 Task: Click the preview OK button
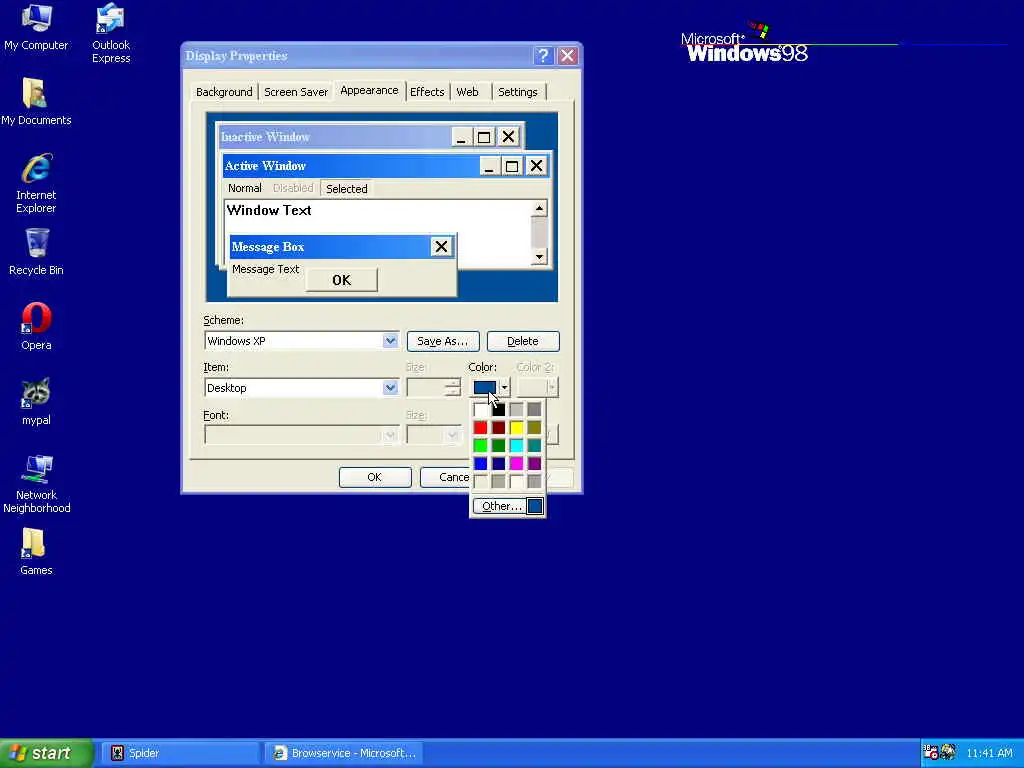pos(342,280)
